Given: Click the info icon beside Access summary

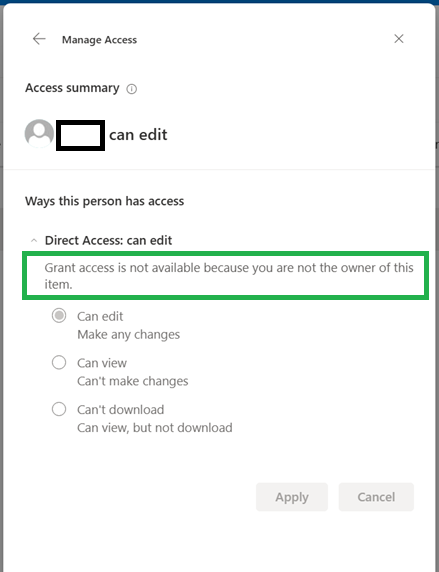Looking at the screenshot, I should [x=132, y=89].
